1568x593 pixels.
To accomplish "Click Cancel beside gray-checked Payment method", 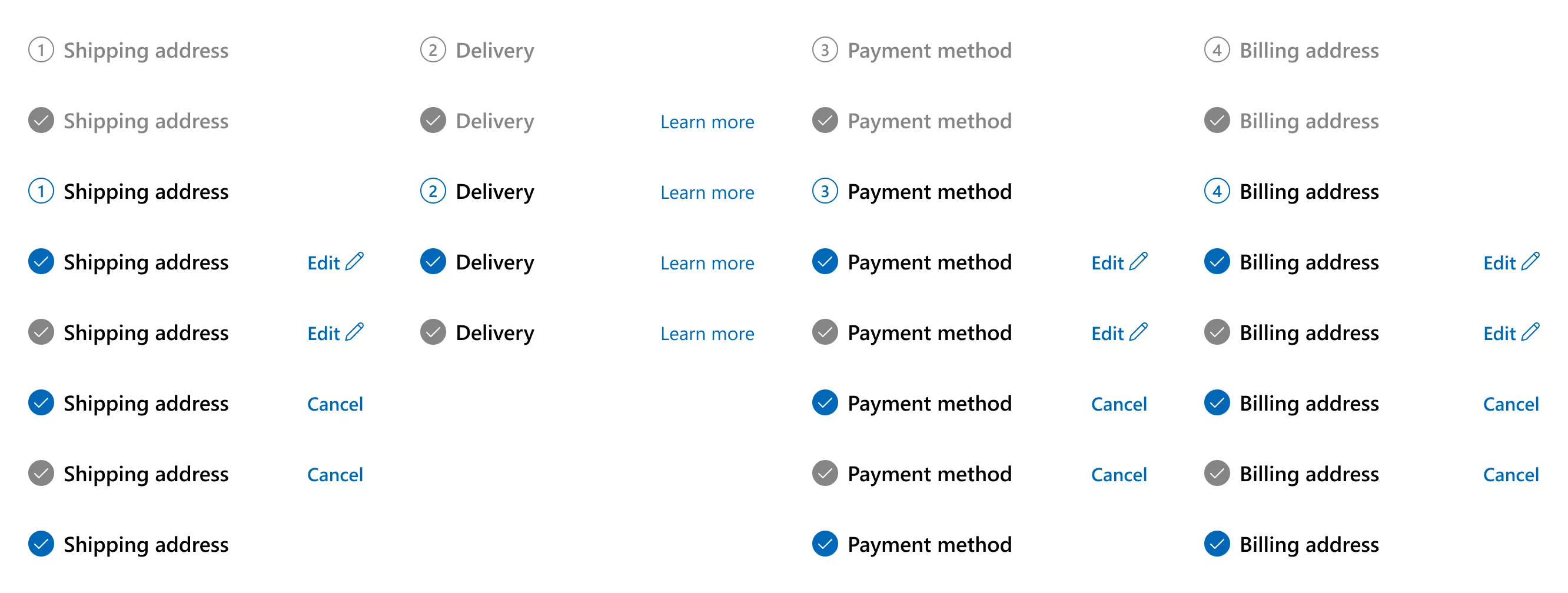I will [x=1119, y=474].
